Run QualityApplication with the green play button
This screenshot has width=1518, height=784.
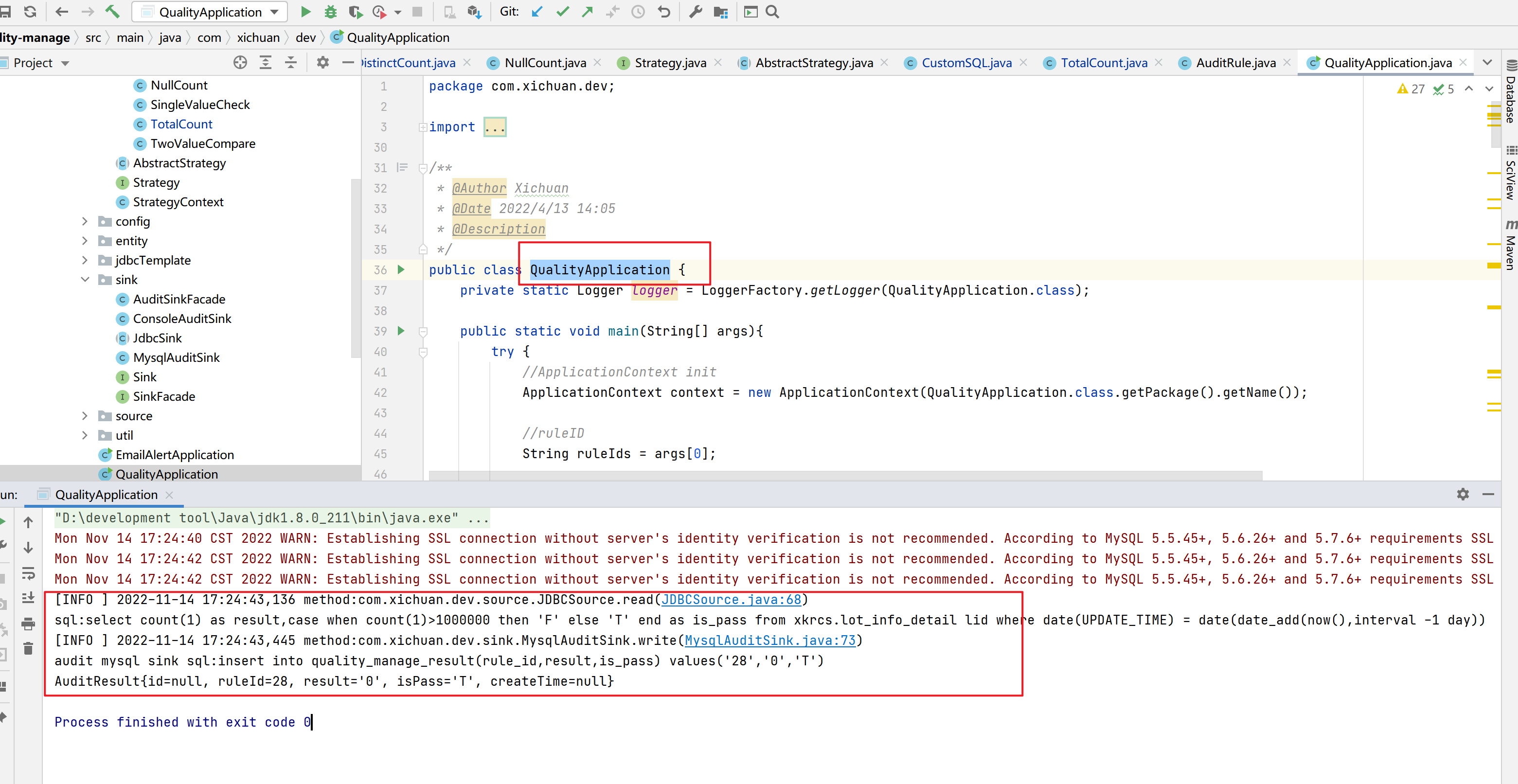coord(305,12)
